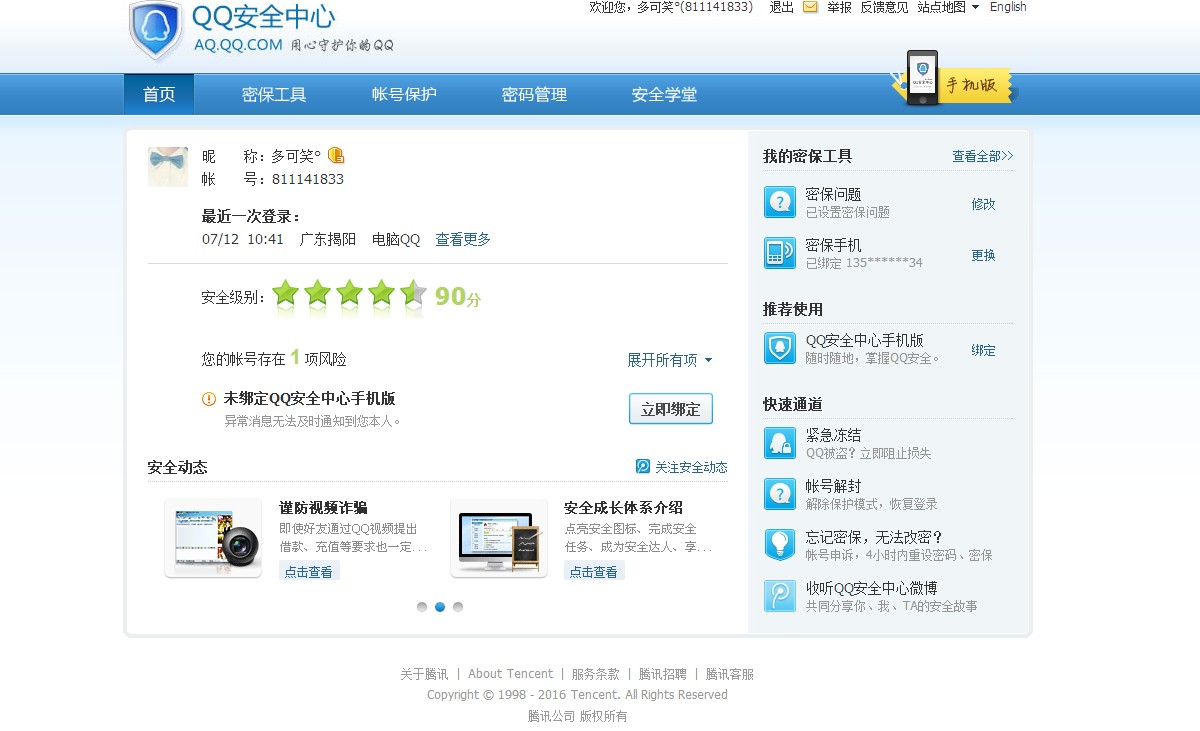Click the 关于腾讯 footer link

pyautogui.click(x=425, y=674)
